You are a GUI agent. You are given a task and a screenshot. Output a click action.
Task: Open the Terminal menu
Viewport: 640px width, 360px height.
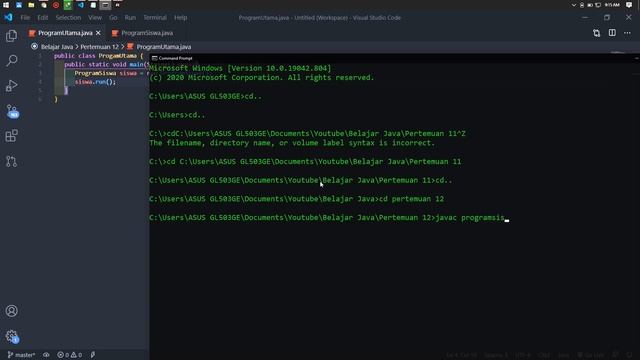tap(155, 18)
